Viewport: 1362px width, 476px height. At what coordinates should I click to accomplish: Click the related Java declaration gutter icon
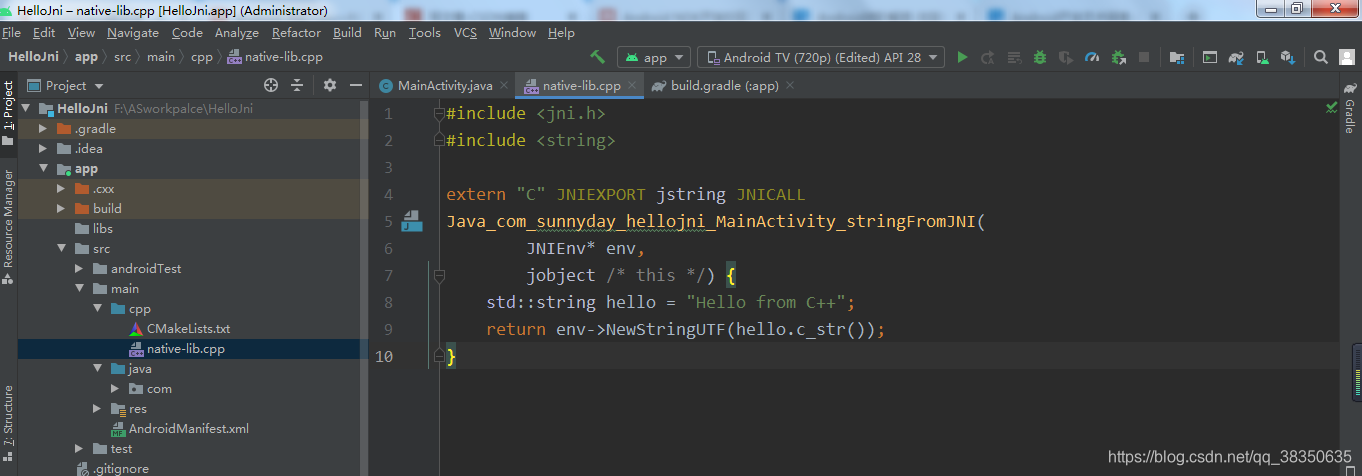pyautogui.click(x=412, y=221)
